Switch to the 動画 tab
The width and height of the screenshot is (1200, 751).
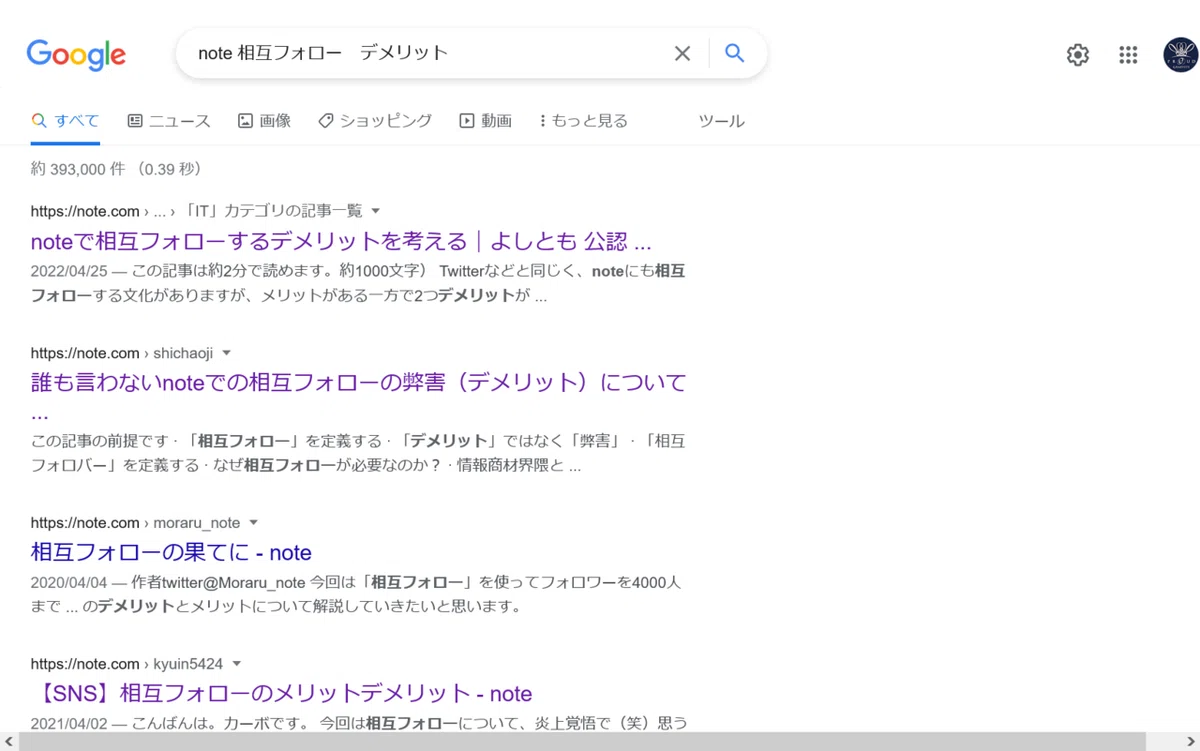[x=485, y=121]
